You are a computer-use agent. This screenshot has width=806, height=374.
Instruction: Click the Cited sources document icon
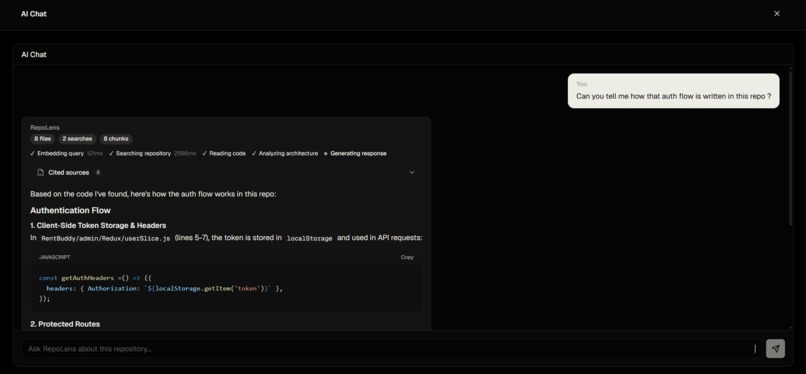click(x=40, y=173)
